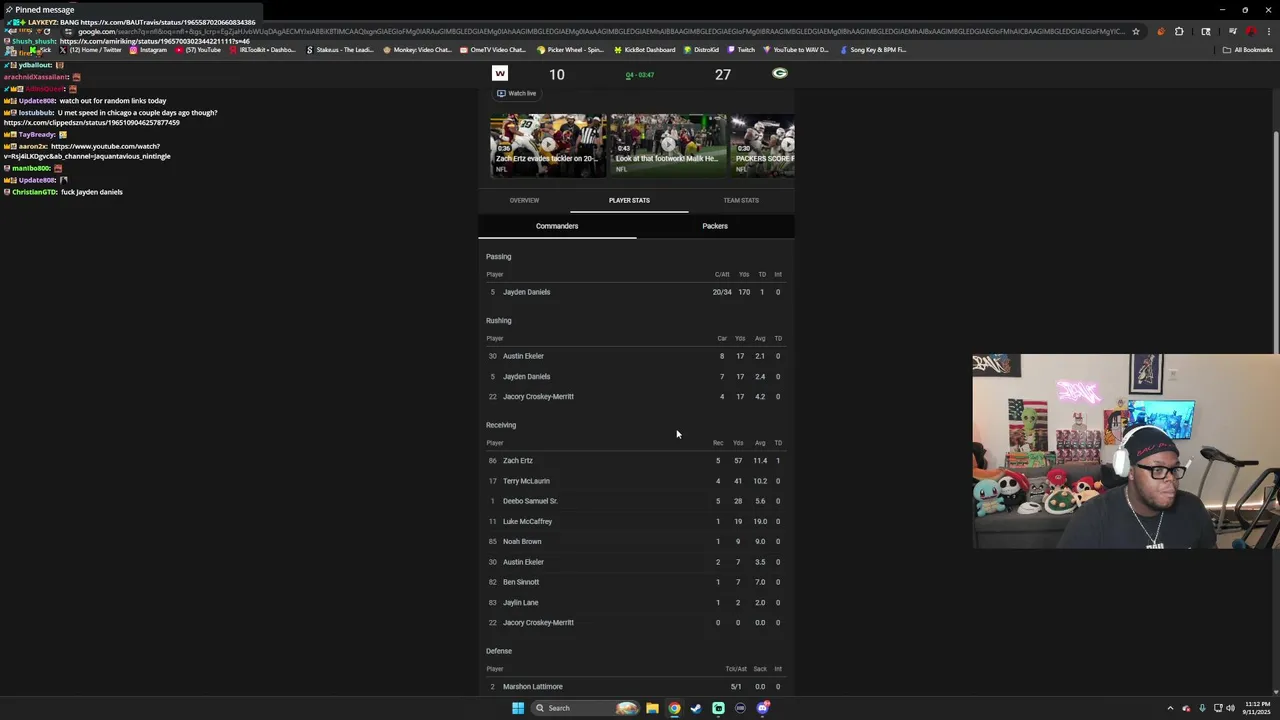
Task: Open Steam from the taskbar
Action: (696, 708)
